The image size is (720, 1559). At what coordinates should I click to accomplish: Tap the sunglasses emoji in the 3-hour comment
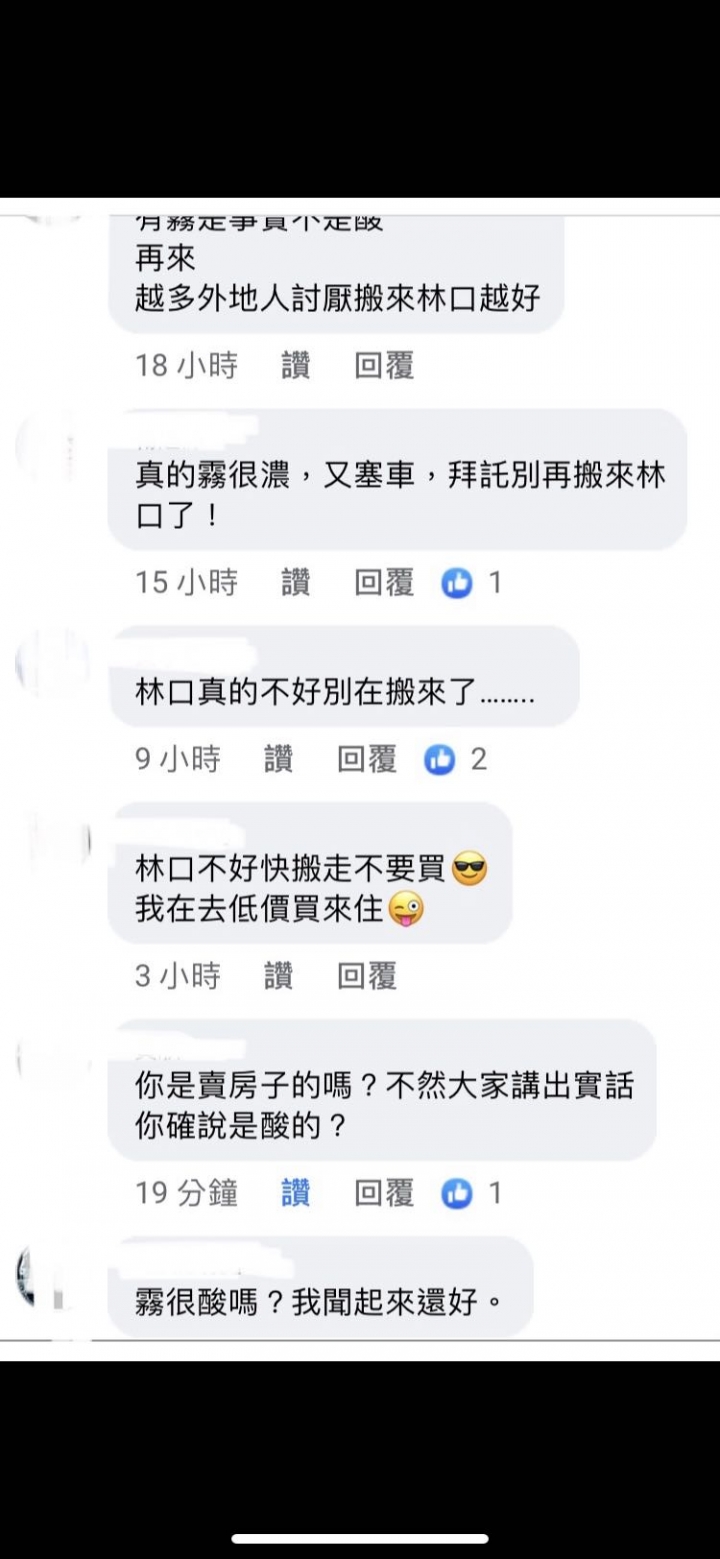click(x=469, y=869)
